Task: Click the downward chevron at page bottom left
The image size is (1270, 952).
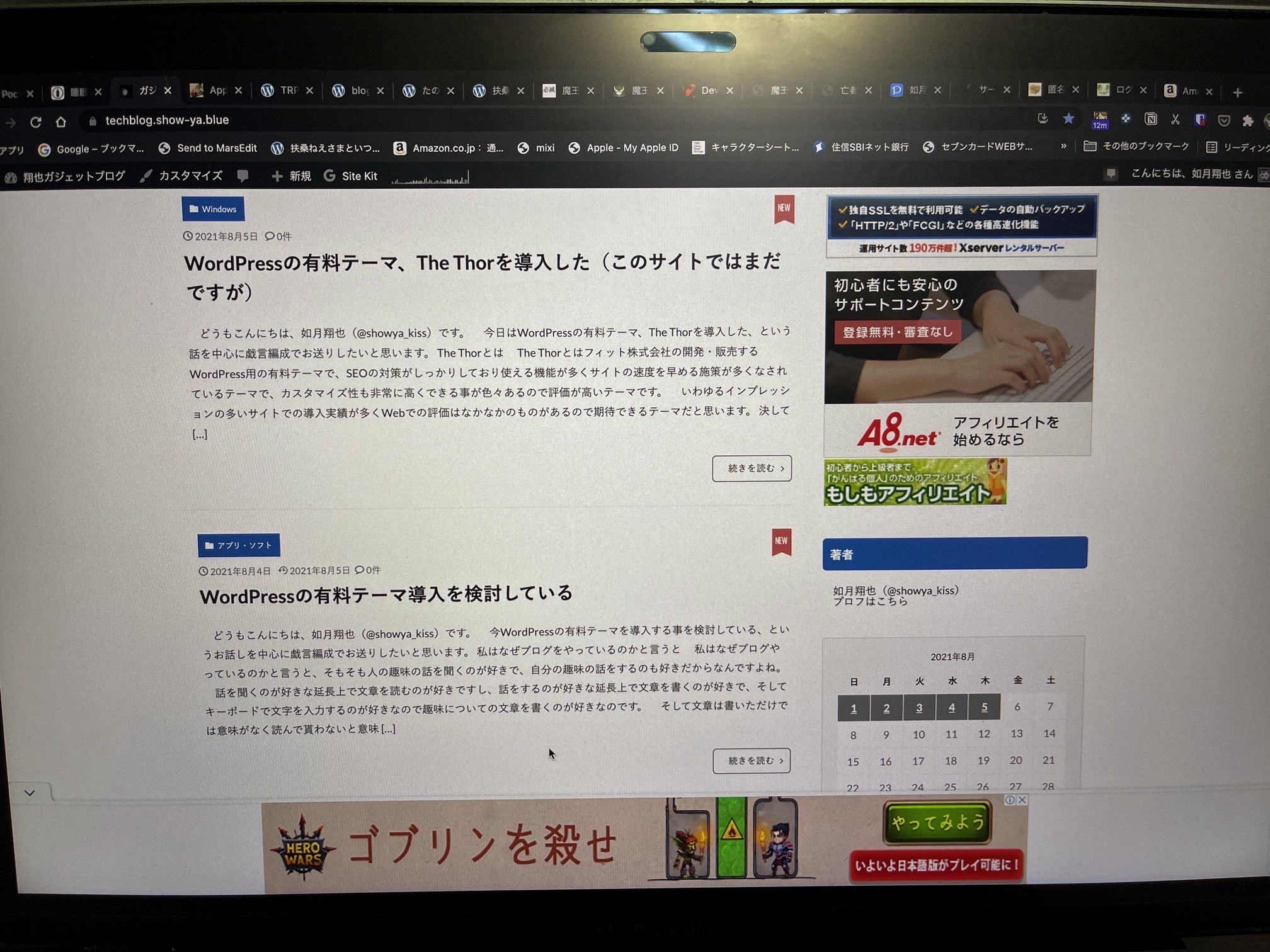Action: click(x=30, y=793)
